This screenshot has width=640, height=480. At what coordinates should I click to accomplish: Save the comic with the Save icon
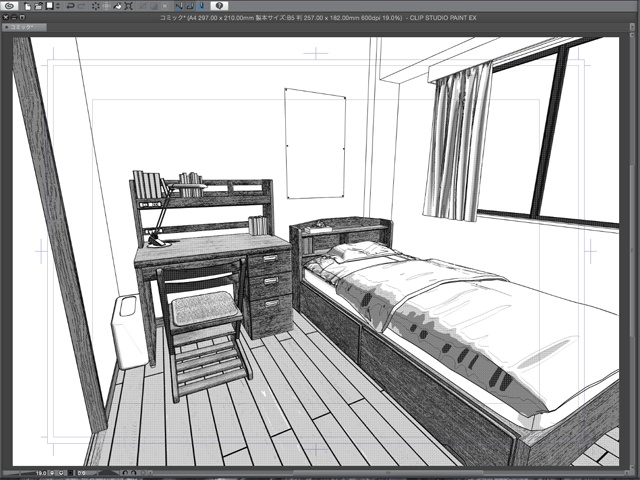50,6
